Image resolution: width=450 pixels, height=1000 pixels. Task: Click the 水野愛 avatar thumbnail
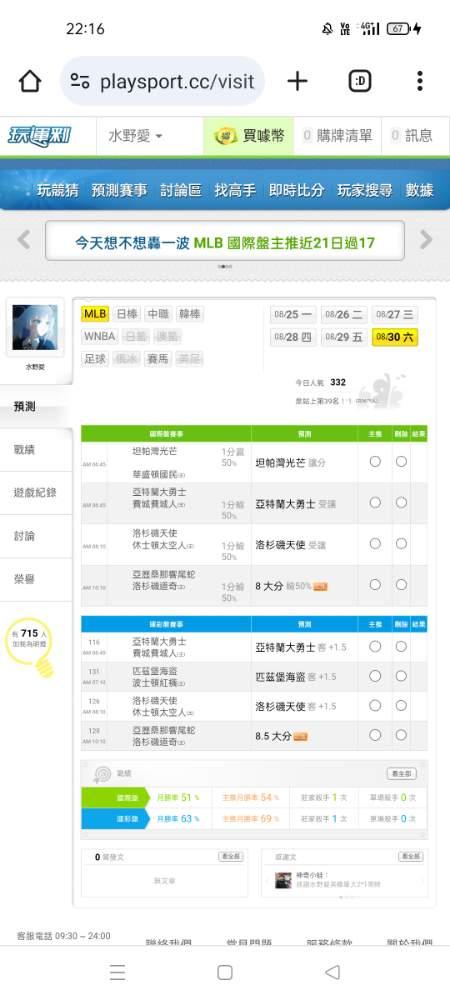[35, 327]
